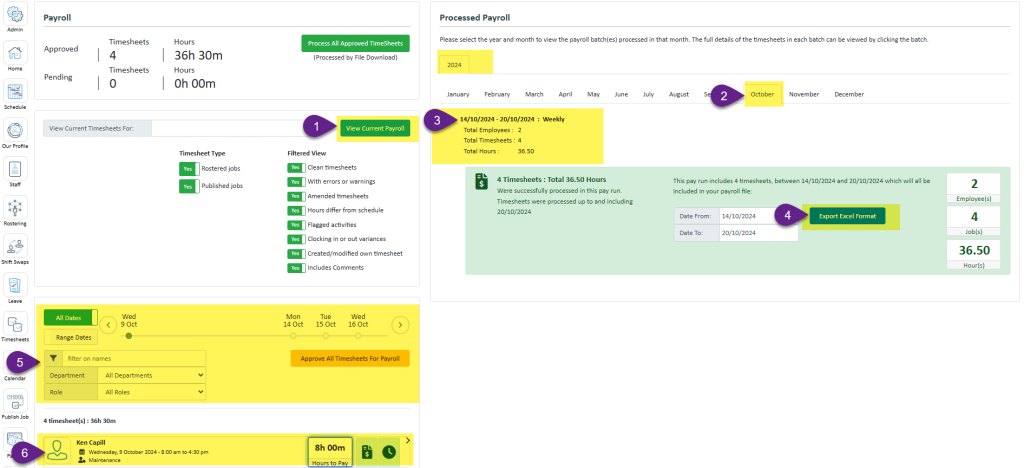This screenshot has height=468, width=1024.
Task: Toggle Clocking in or out variances filter
Action: click(x=296, y=239)
